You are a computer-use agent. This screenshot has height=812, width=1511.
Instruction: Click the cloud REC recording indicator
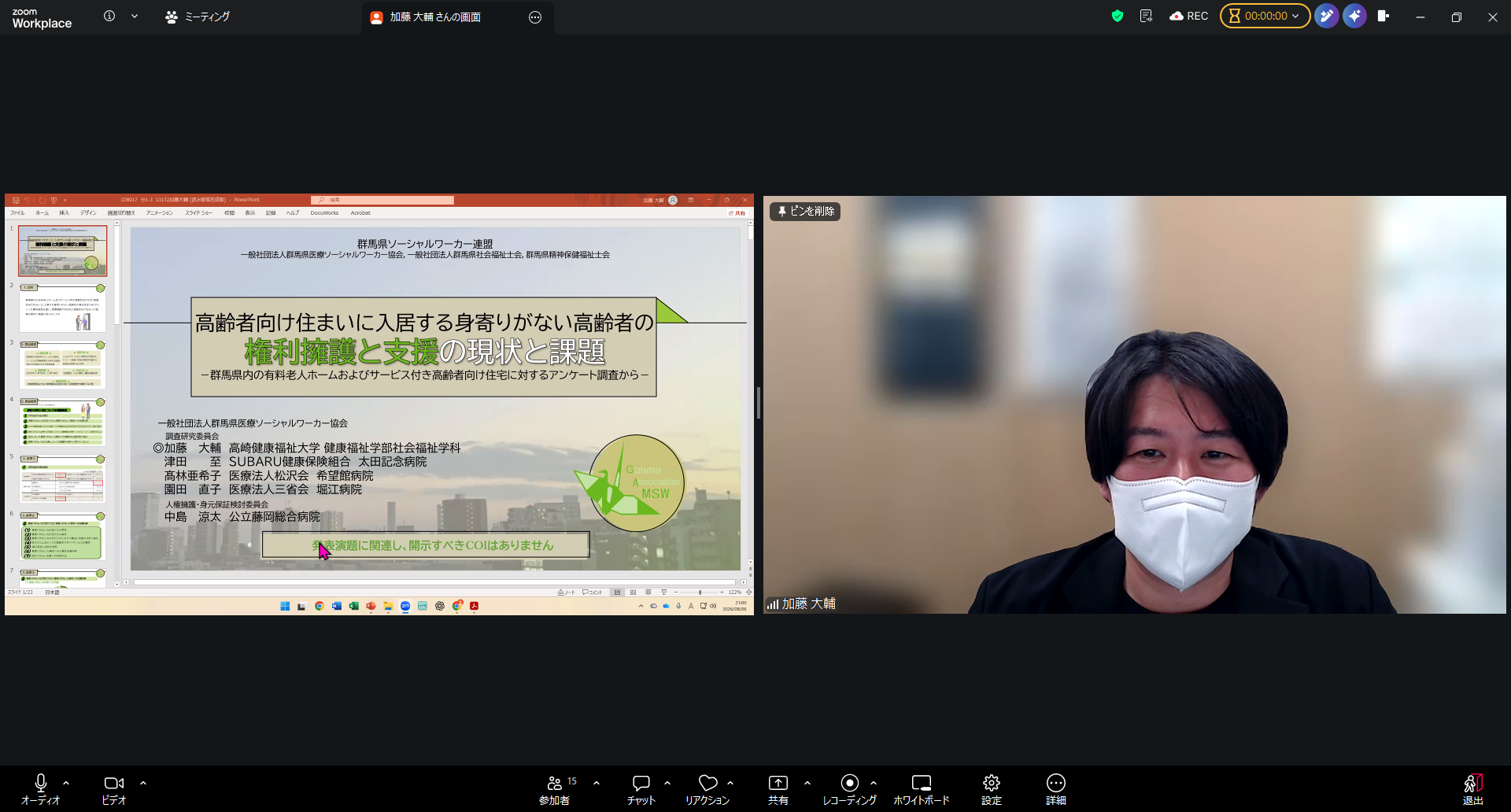(x=1189, y=16)
